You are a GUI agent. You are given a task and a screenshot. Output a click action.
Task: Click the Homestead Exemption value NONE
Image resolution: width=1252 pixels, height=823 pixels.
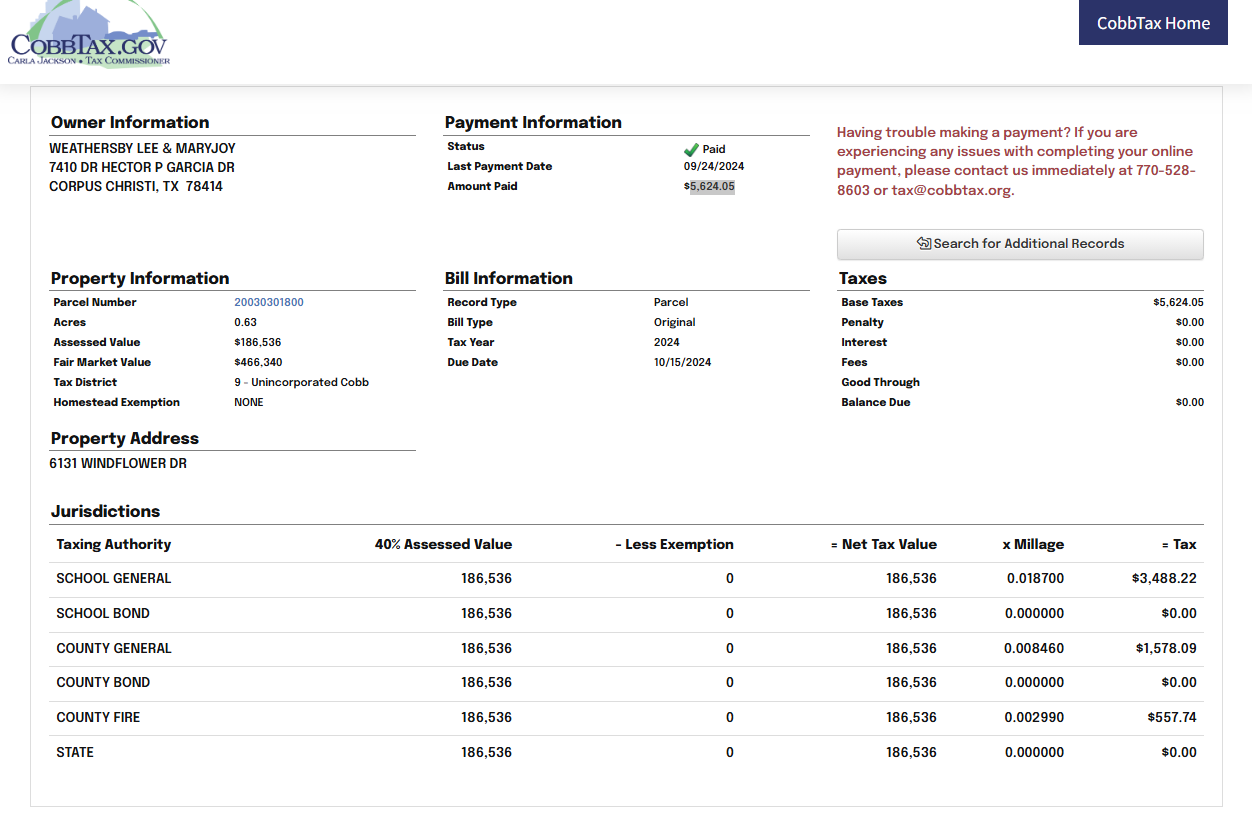point(249,402)
